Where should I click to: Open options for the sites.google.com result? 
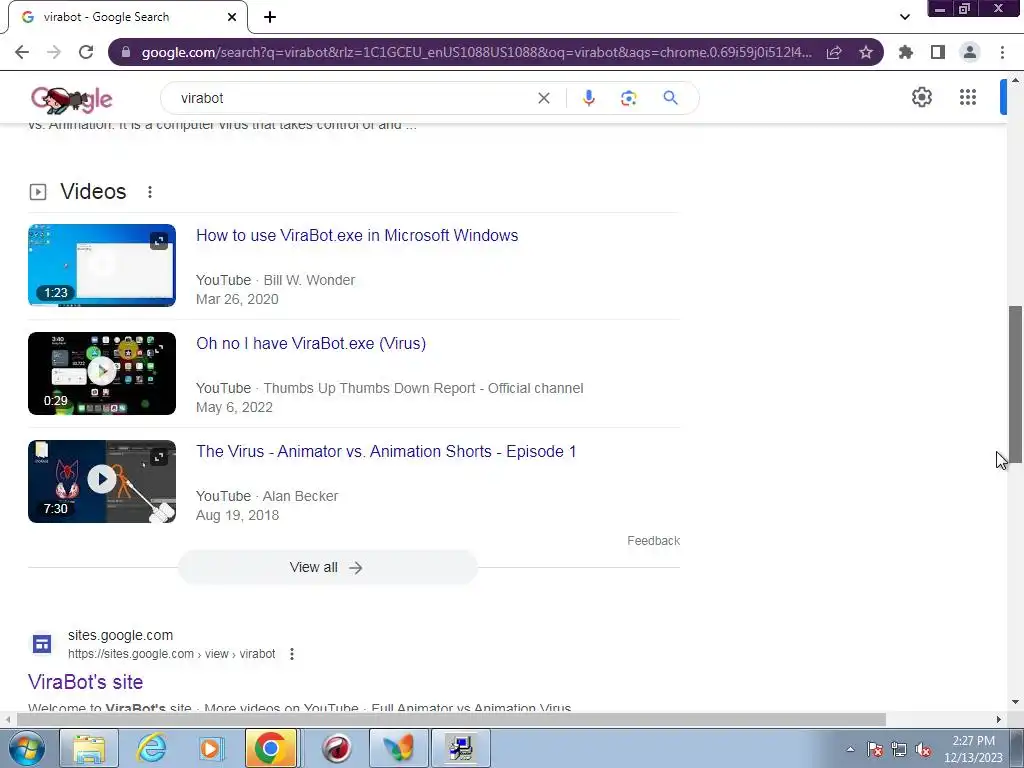292,654
